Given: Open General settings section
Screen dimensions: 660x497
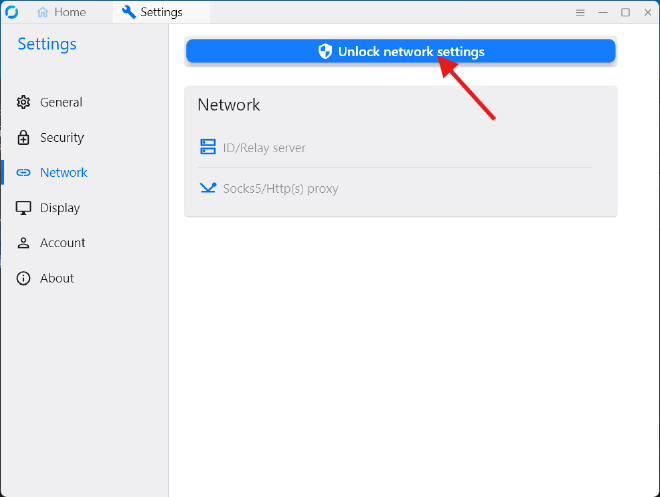Looking at the screenshot, I should tap(61, 102).
